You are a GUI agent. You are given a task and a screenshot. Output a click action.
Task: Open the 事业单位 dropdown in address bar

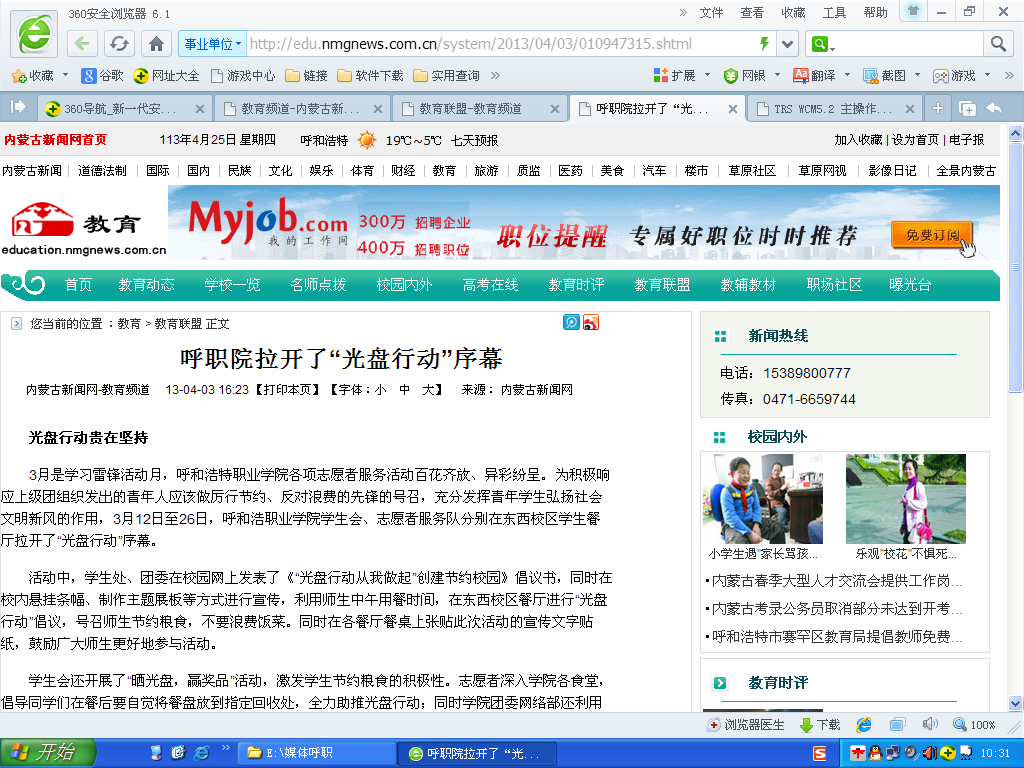click(x=212, y=44)
